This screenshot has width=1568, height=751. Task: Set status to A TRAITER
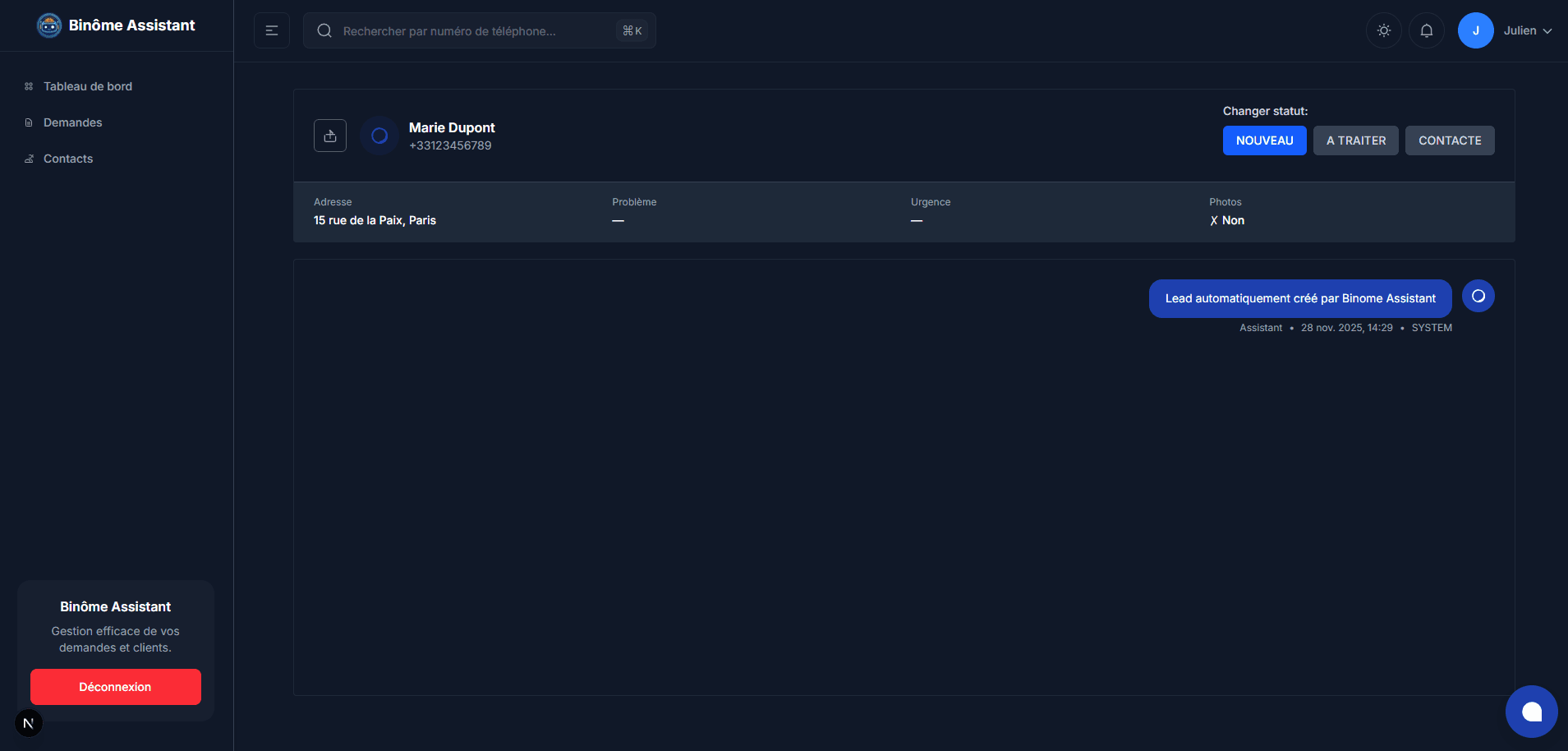(x=1355, y=141)
